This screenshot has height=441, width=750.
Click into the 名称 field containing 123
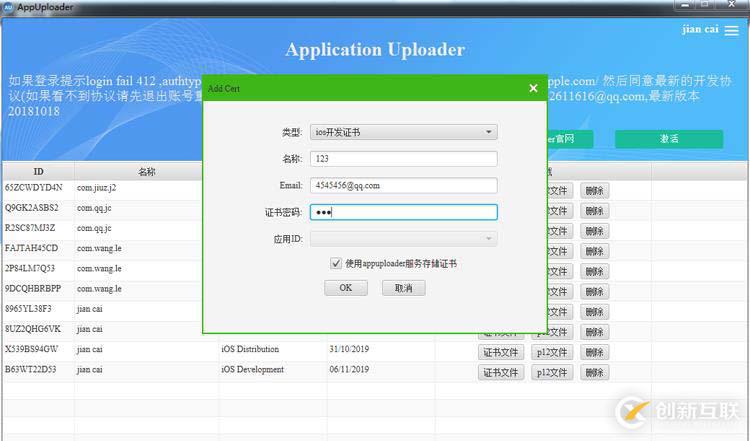[x=404, y=159]
